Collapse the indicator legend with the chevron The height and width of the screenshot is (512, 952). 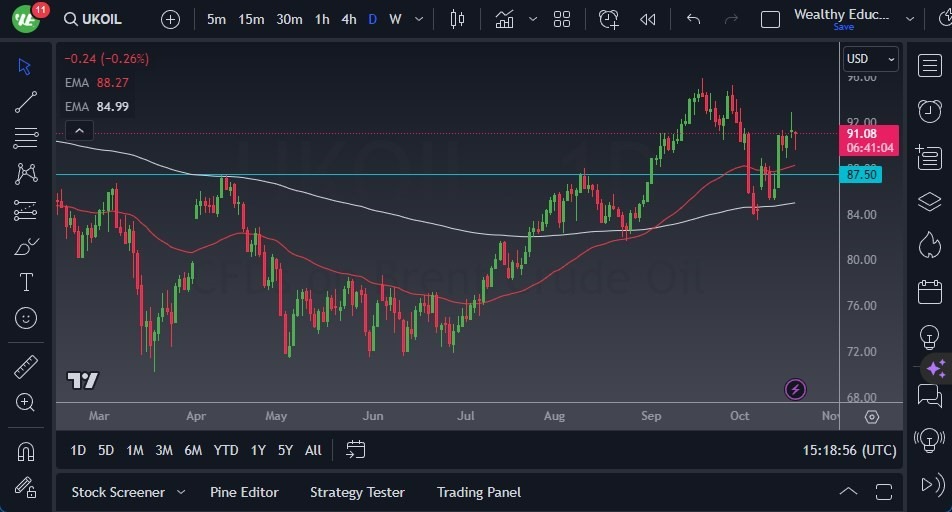pyautogui.click(x=79, y=130)
